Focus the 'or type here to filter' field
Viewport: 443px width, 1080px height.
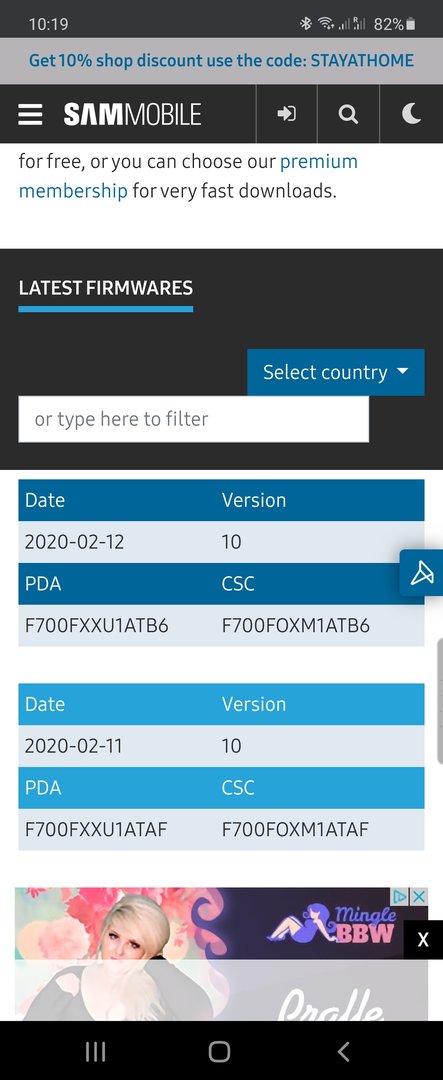(194, 419)
